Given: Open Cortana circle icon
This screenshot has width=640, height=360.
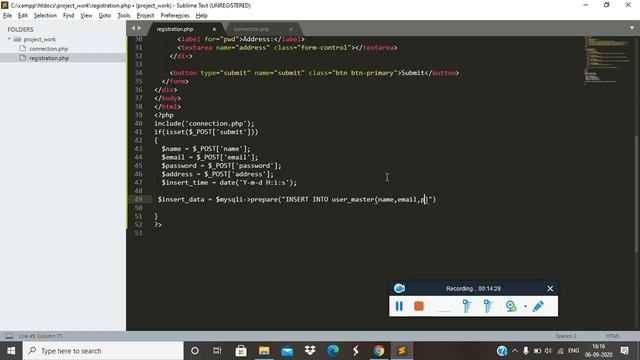Looking at the screenshot, I should 195,351.
